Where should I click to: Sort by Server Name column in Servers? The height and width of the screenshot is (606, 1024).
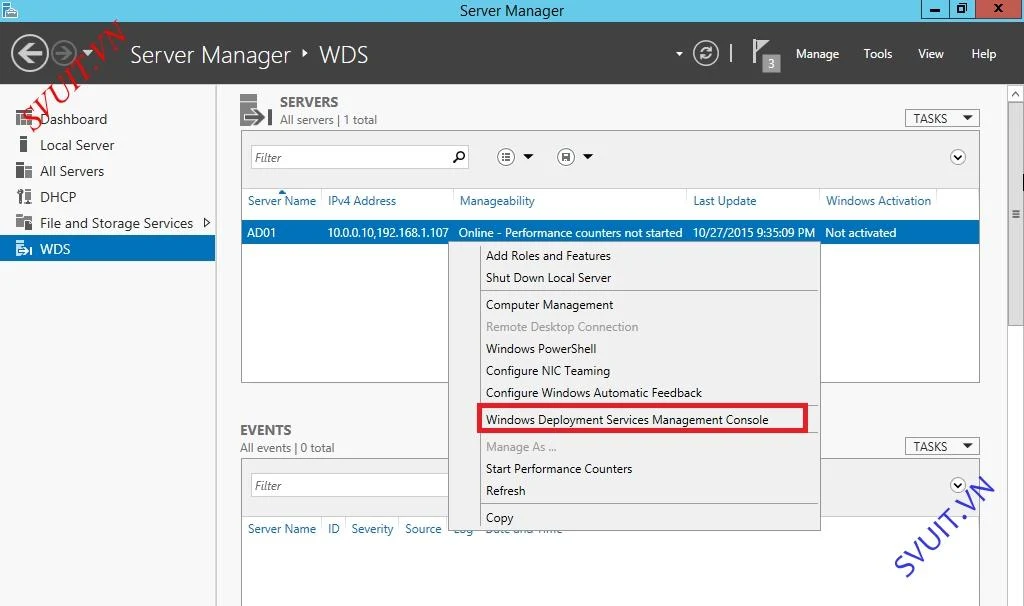coord(281,200)
